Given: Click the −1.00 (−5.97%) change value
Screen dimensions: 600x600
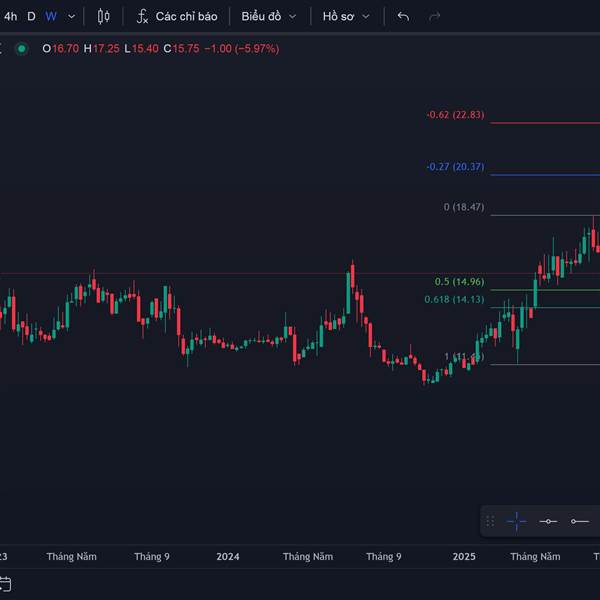Looking at the screenshot, I should 241,49.
